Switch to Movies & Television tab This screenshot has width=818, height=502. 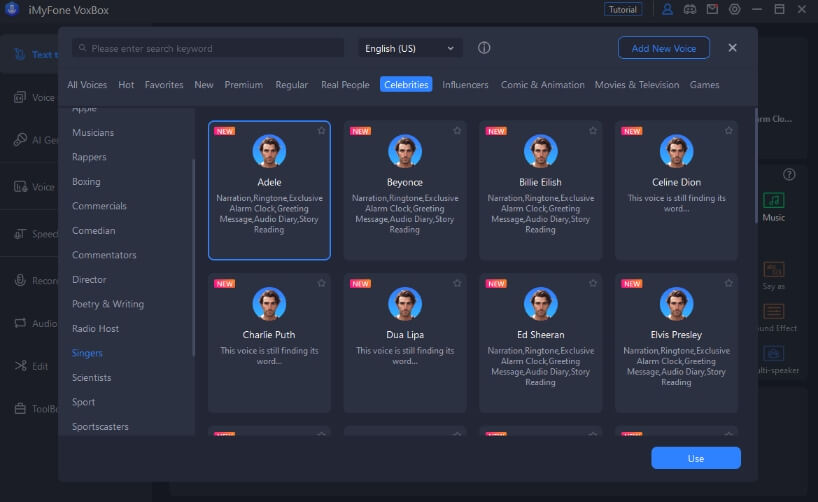tap(637, 85)
